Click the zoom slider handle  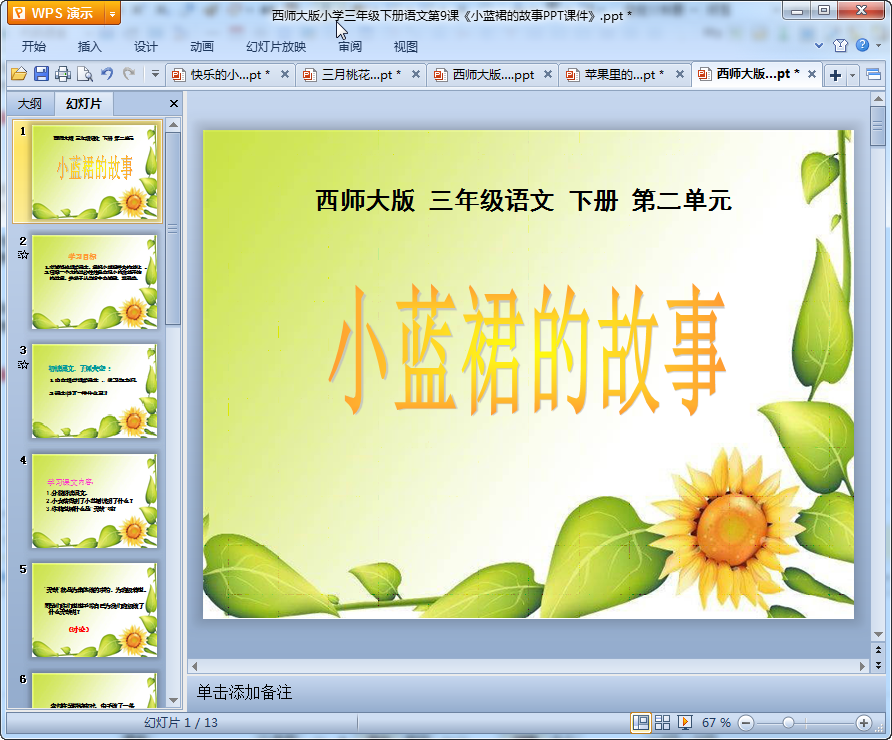tap(788, 722)
